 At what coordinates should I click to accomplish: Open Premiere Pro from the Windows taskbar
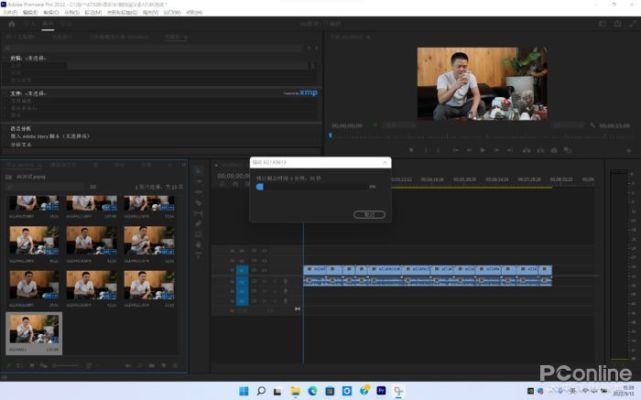[381, 389]
